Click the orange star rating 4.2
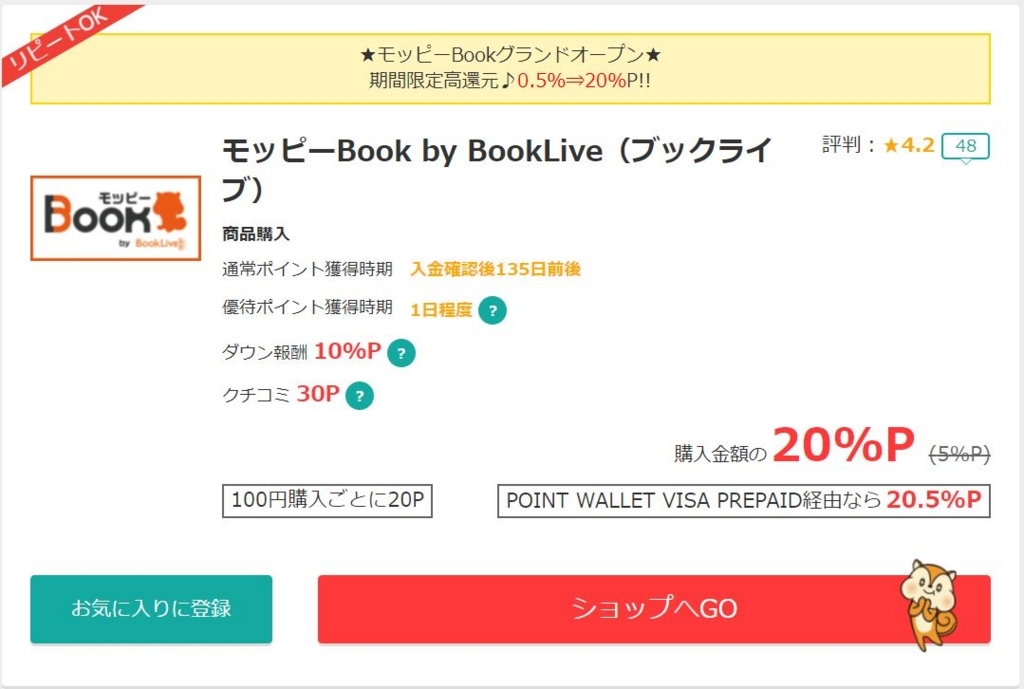The image size is (1024, 689). [x=908, y=145]
